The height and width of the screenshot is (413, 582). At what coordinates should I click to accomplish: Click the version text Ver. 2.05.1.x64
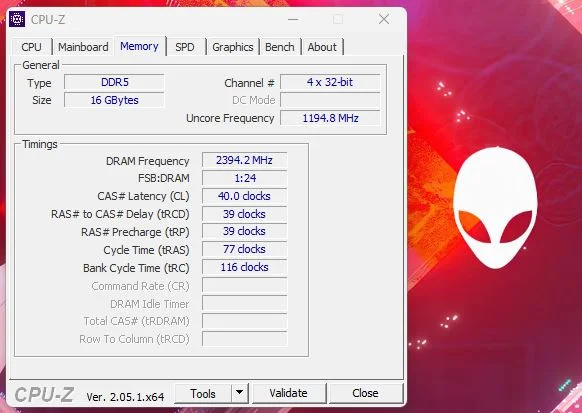(125, 397)
